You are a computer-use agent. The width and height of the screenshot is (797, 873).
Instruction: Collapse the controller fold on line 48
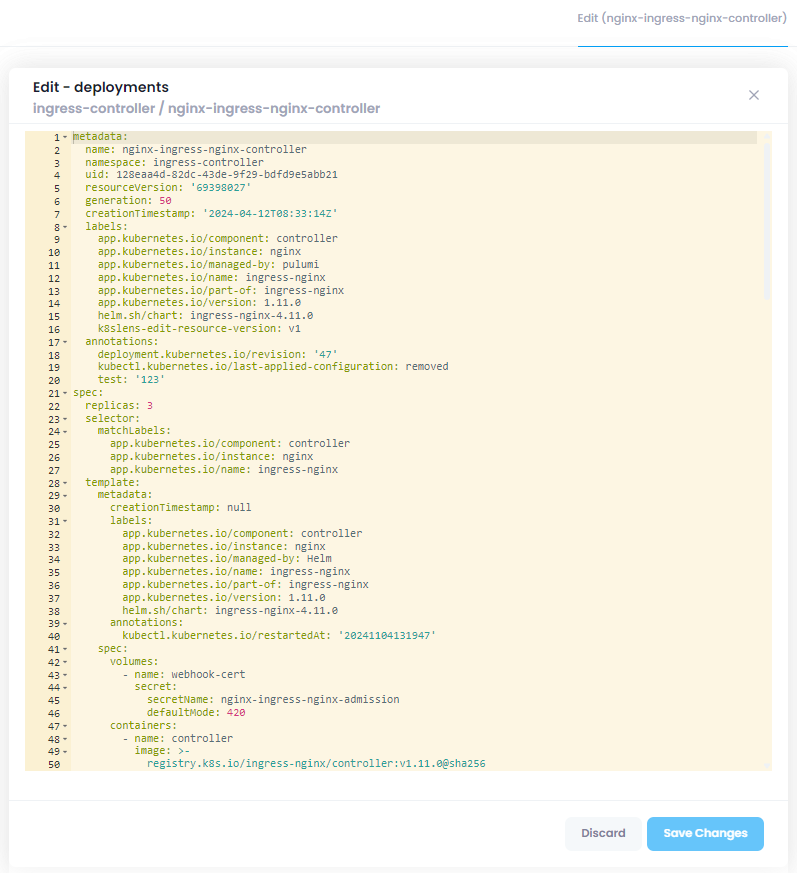(x=65, y=739)
